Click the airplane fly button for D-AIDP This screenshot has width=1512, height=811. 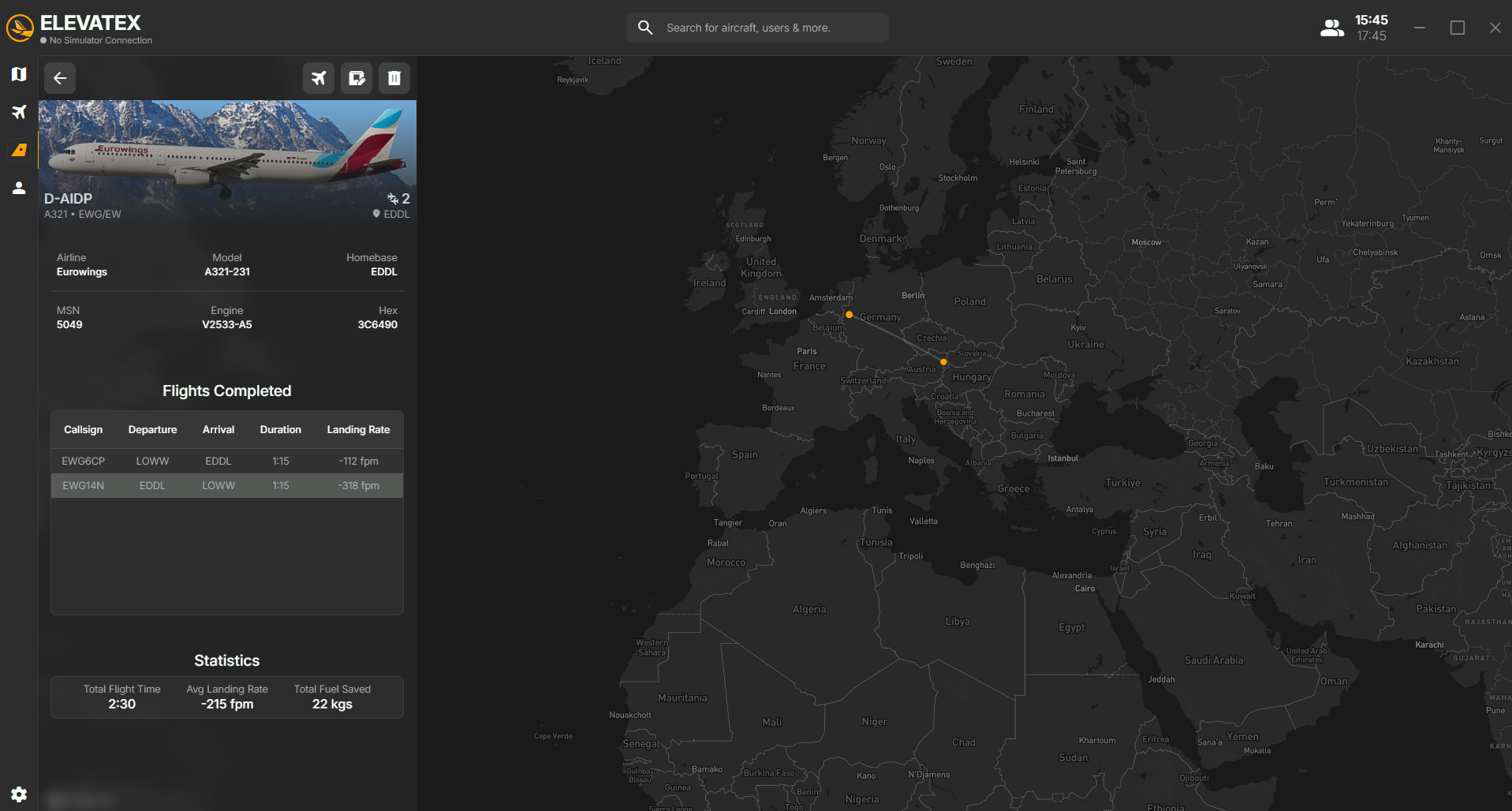tap(319, 78)
